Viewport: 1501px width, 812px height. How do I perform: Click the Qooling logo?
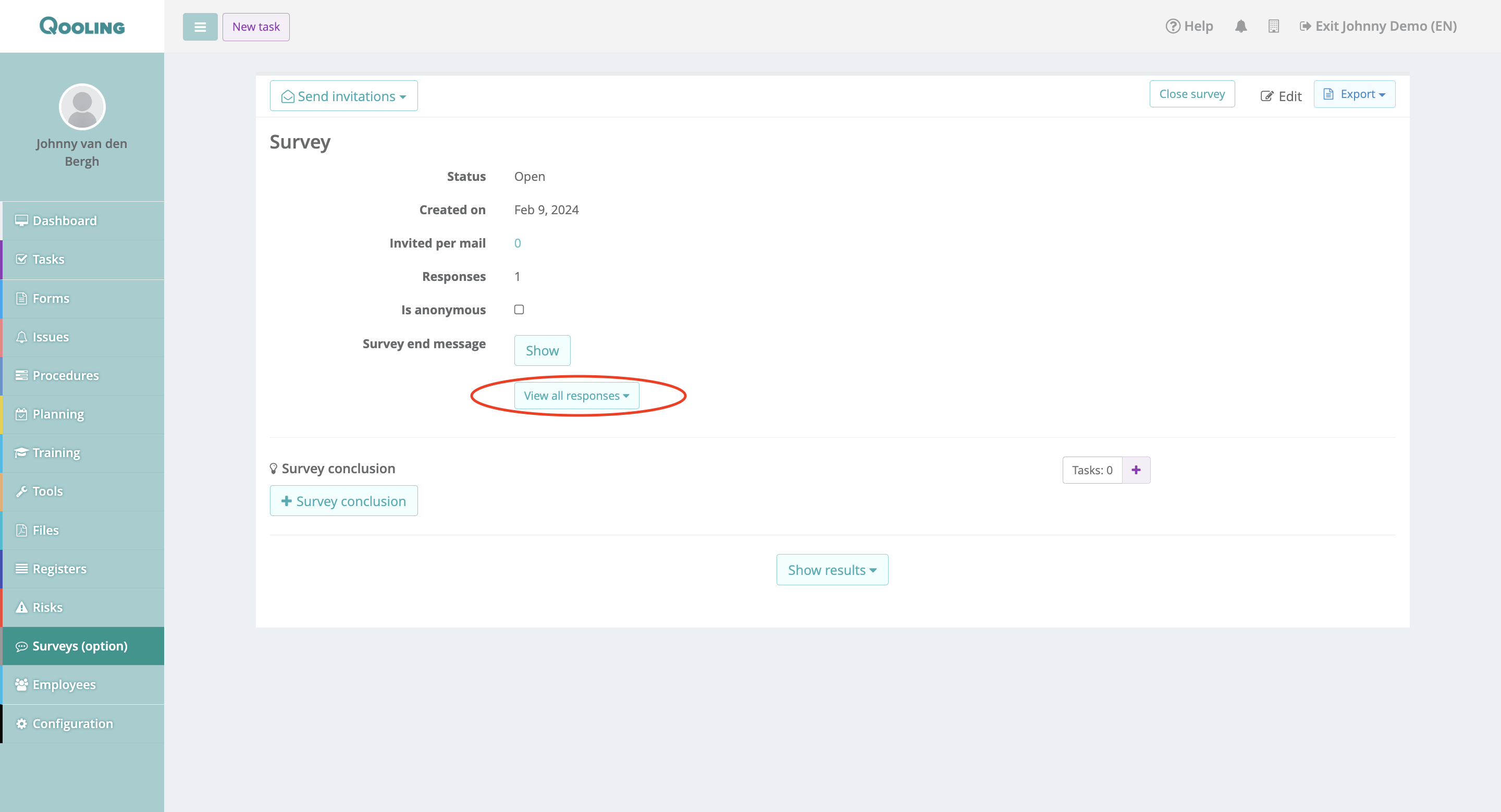click(x=82, y=26)
